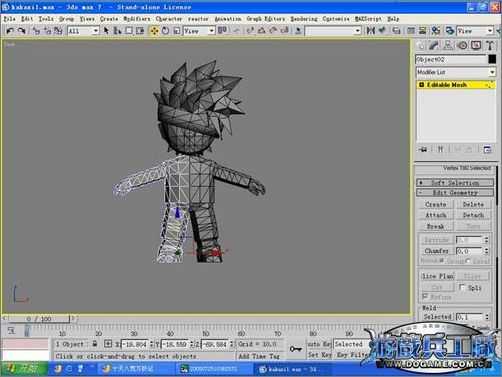Click the X coordinate input field
Viewport: 502px width, 377px height.
click(x=135, y=344)
